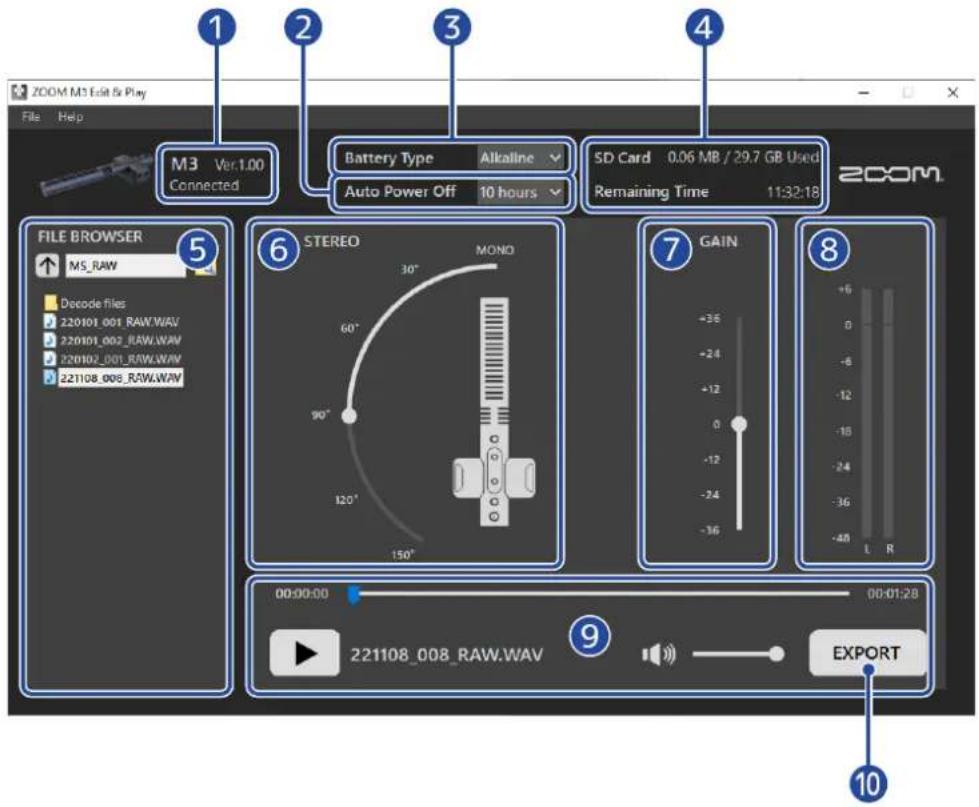Click the MS_RAW path field
The height and width of the screenshot is (807, 979).
pos(125,266)
